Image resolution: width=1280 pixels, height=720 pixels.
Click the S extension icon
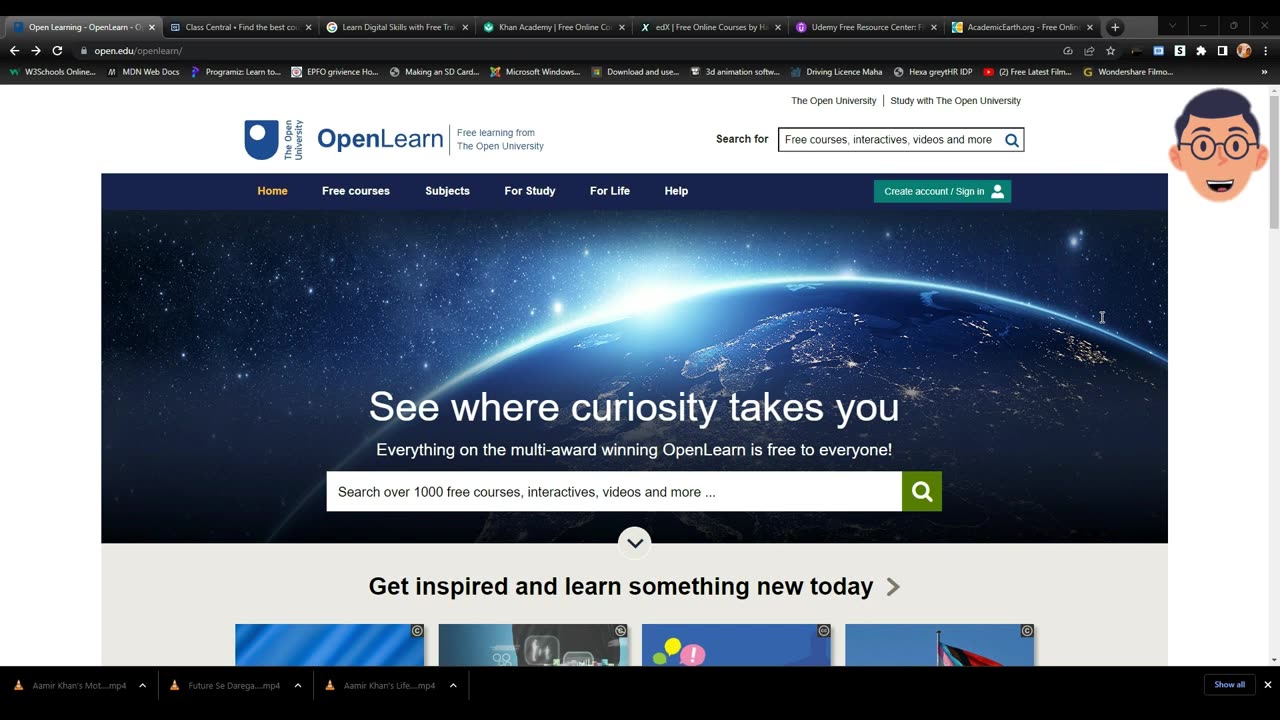pos(1180,51)
